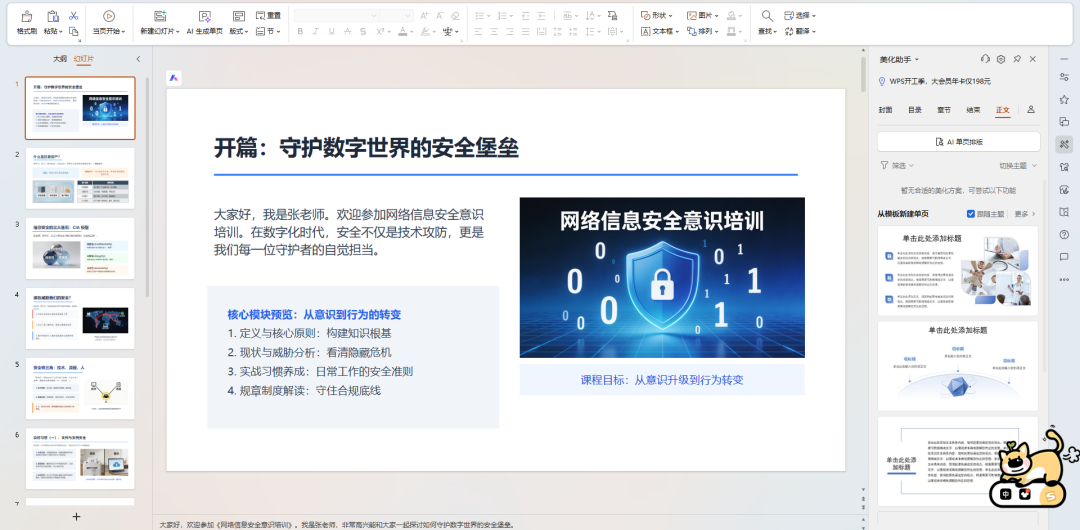The width and height of the screenshot is (1080, 530).
Task: Click the 新建幻灯片 new slide icon
Action: [160, 16]
